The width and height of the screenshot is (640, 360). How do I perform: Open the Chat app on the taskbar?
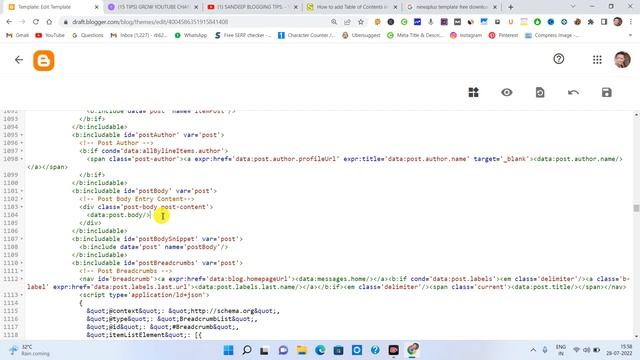click(x=283, y=350)
